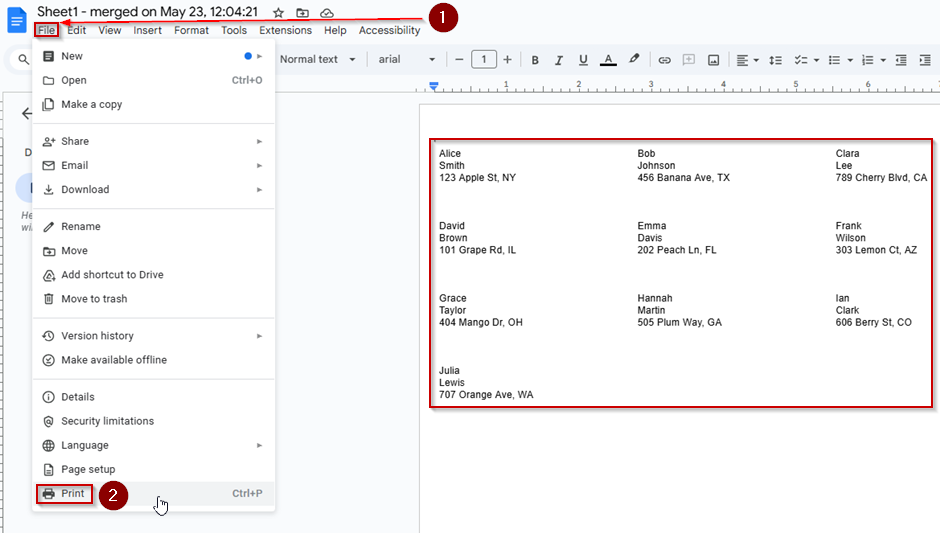
Task: Click the insert link icon
Action: (x=664, y=60)
